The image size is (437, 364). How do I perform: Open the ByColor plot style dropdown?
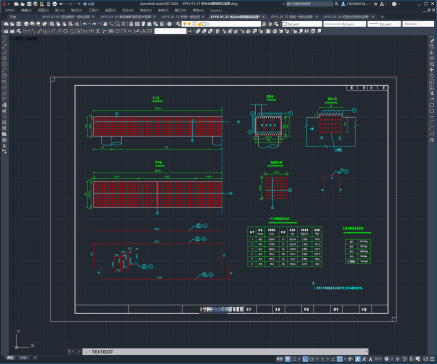418,24
